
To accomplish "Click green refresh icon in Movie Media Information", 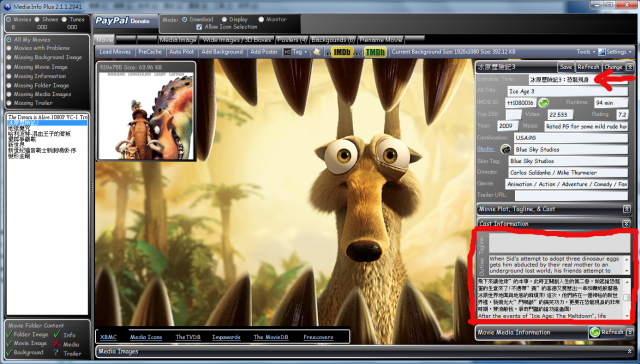I will click(x=595, y=332).
